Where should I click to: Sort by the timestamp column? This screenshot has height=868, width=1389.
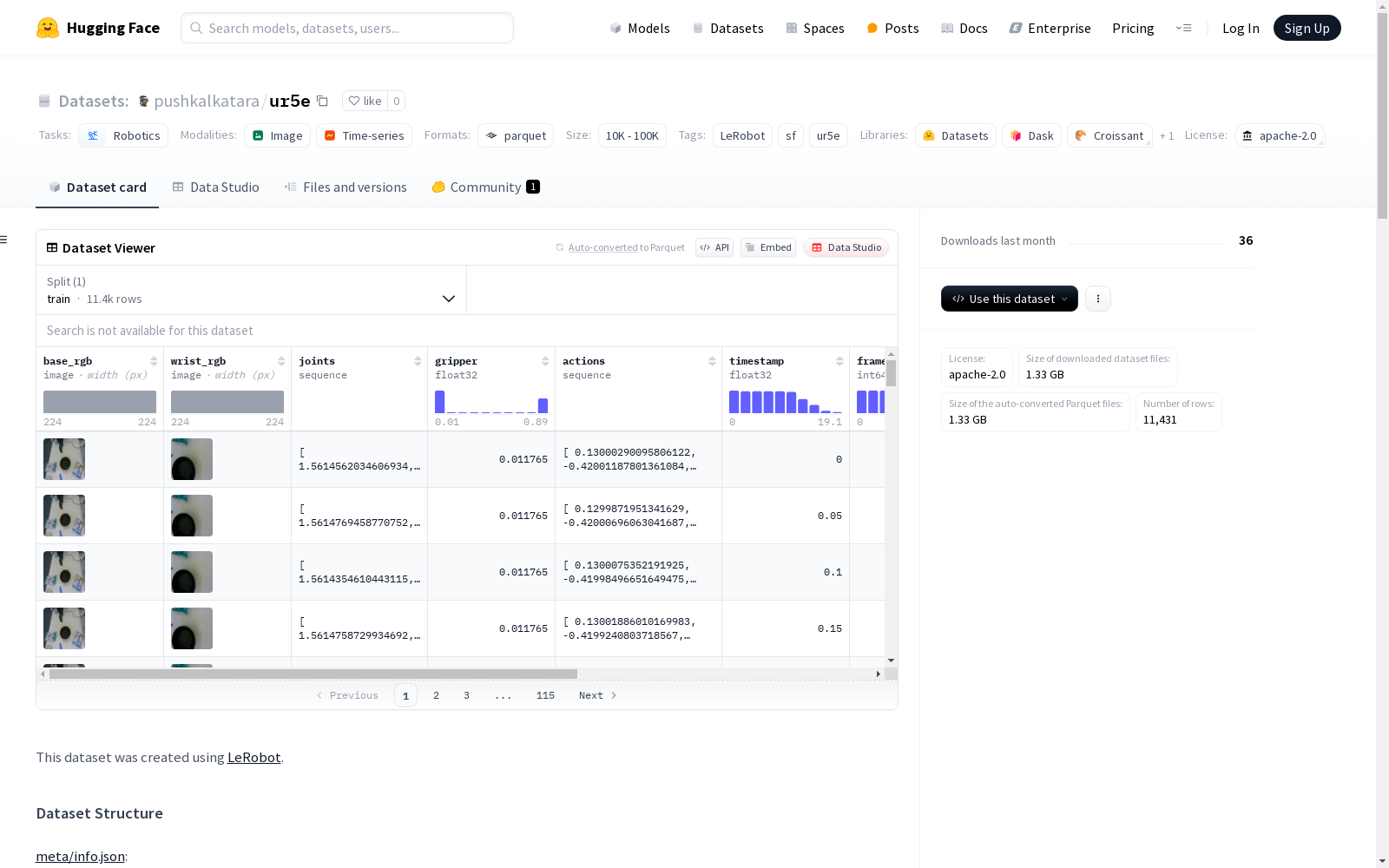839,361
